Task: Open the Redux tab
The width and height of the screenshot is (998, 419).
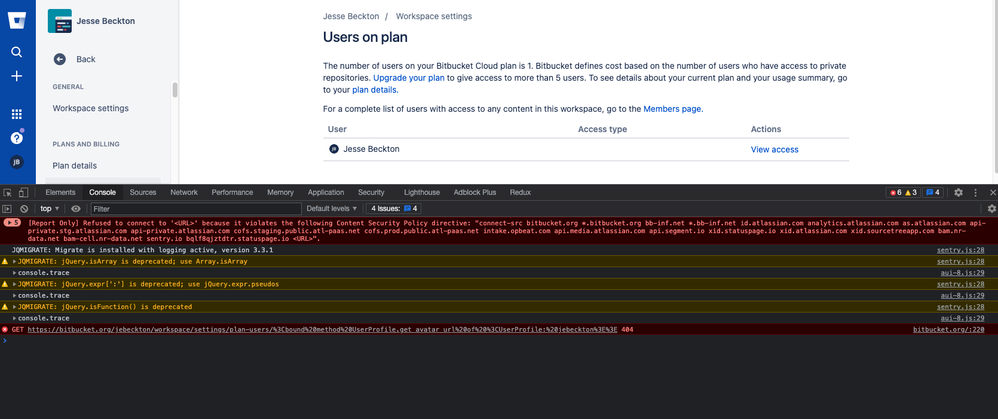Action: [x=520, y=192]
